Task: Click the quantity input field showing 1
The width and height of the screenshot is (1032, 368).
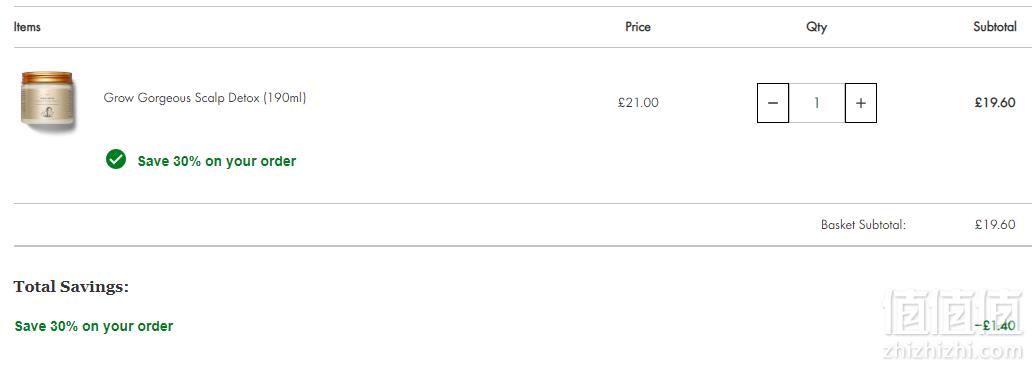Action: [x=817, y=103]
